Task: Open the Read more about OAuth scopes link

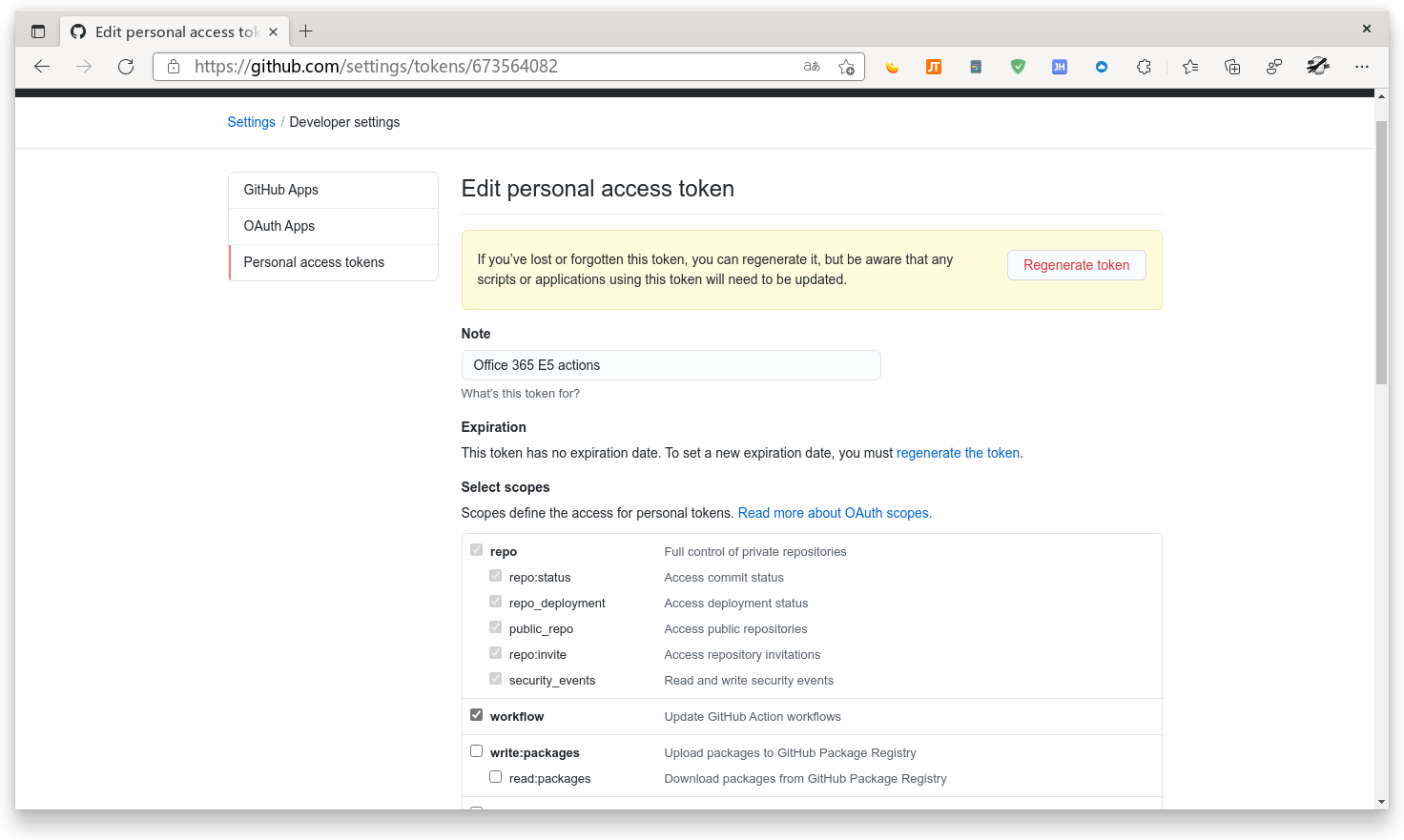Action: click(835, 513)
